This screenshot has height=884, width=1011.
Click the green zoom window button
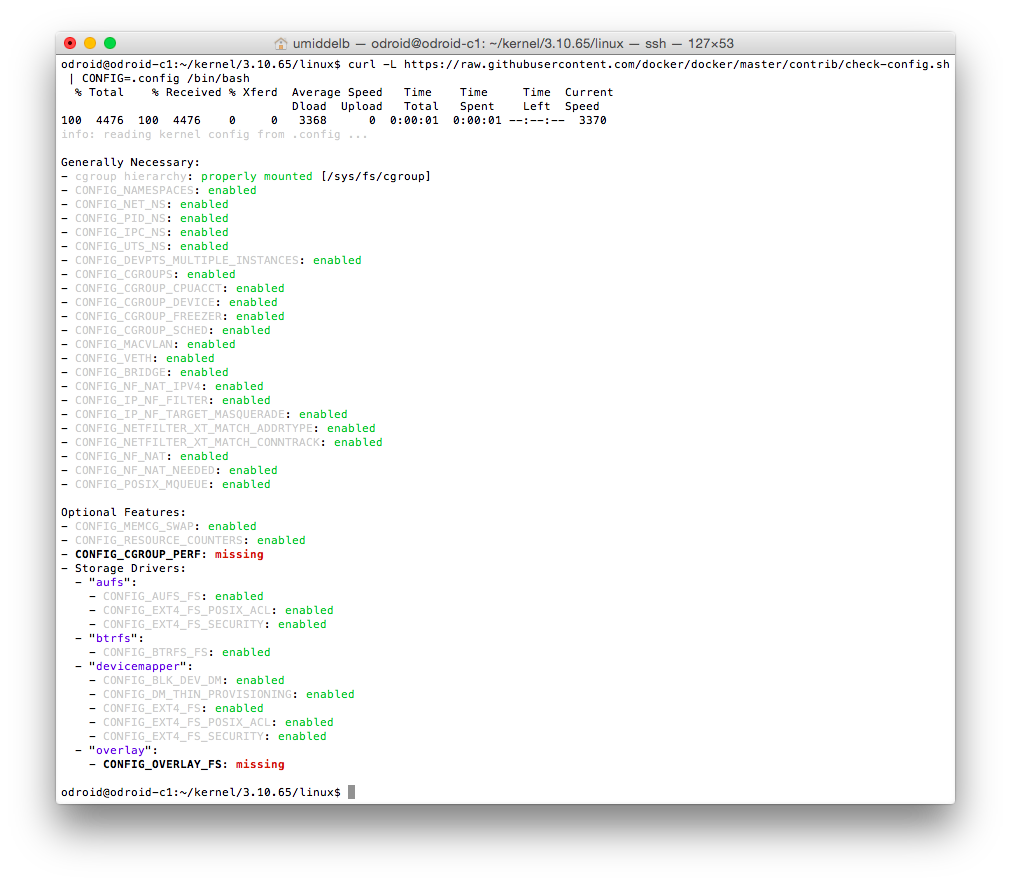(110, 43)
